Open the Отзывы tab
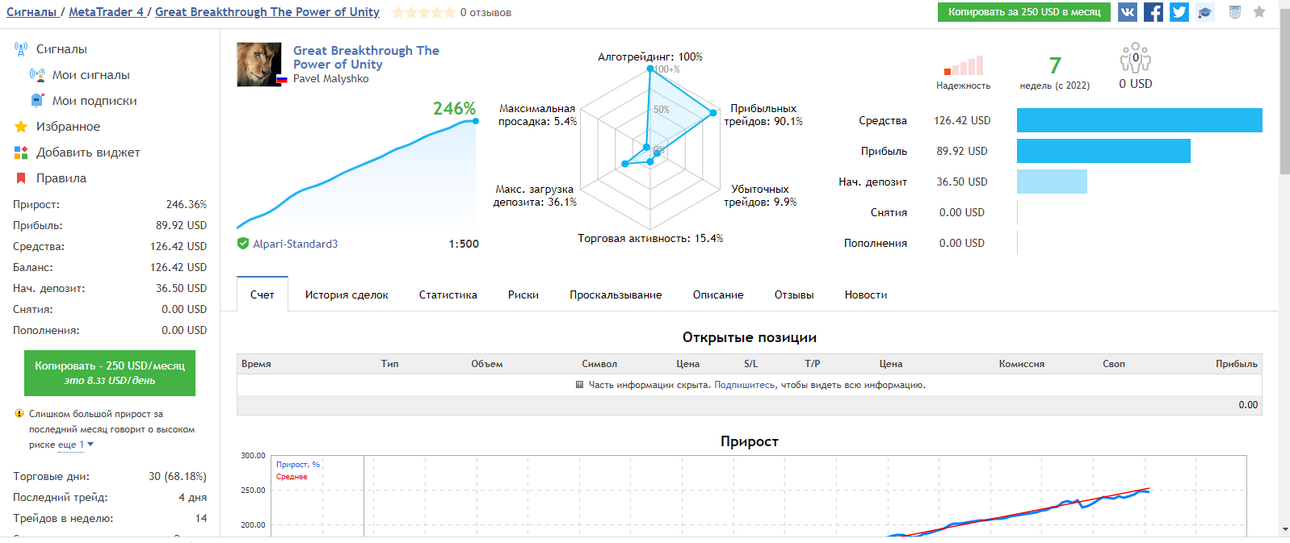Image resolution: width=1290 pixels, height=543 pixels. [794, 295]
